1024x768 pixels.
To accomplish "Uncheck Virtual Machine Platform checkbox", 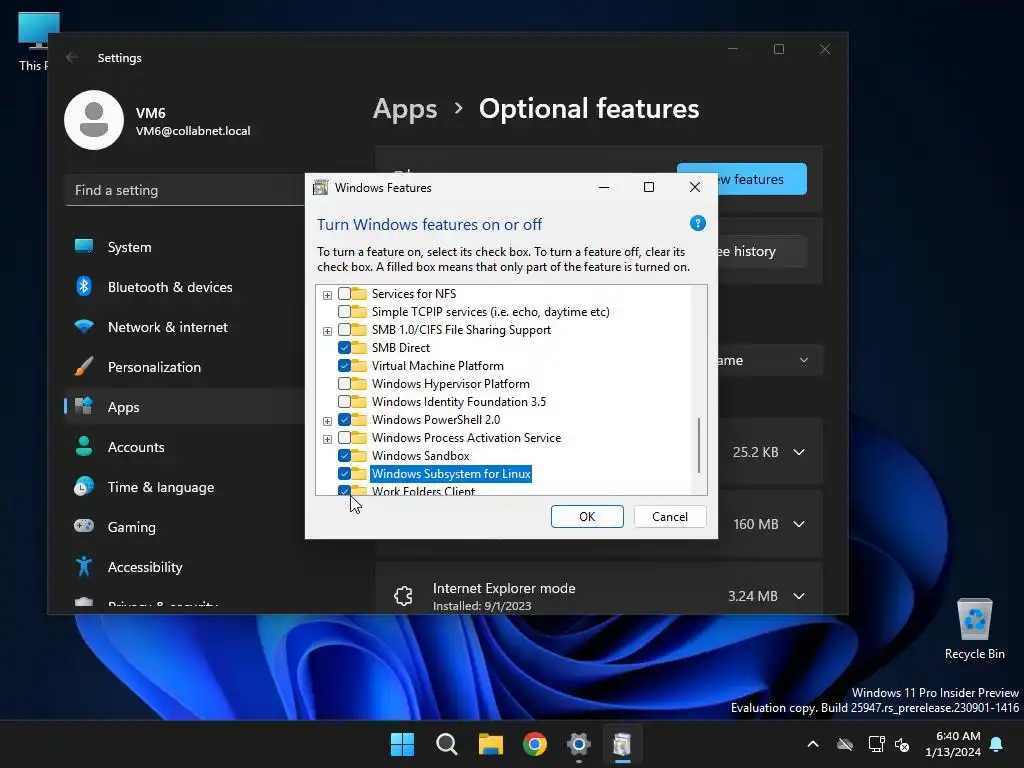I will [344, 365].
